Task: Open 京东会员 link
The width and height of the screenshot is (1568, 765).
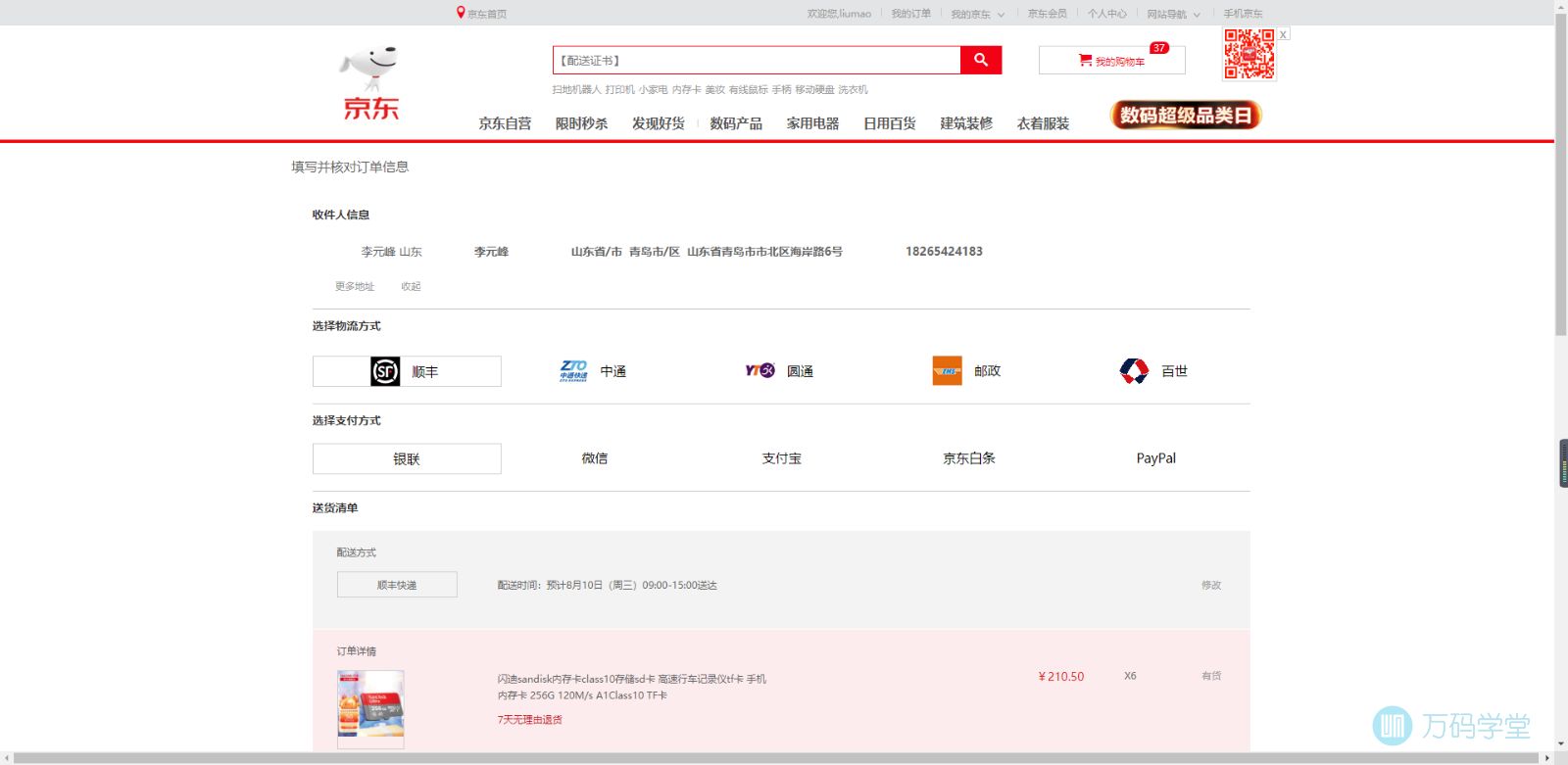Action: point(1048,14)
